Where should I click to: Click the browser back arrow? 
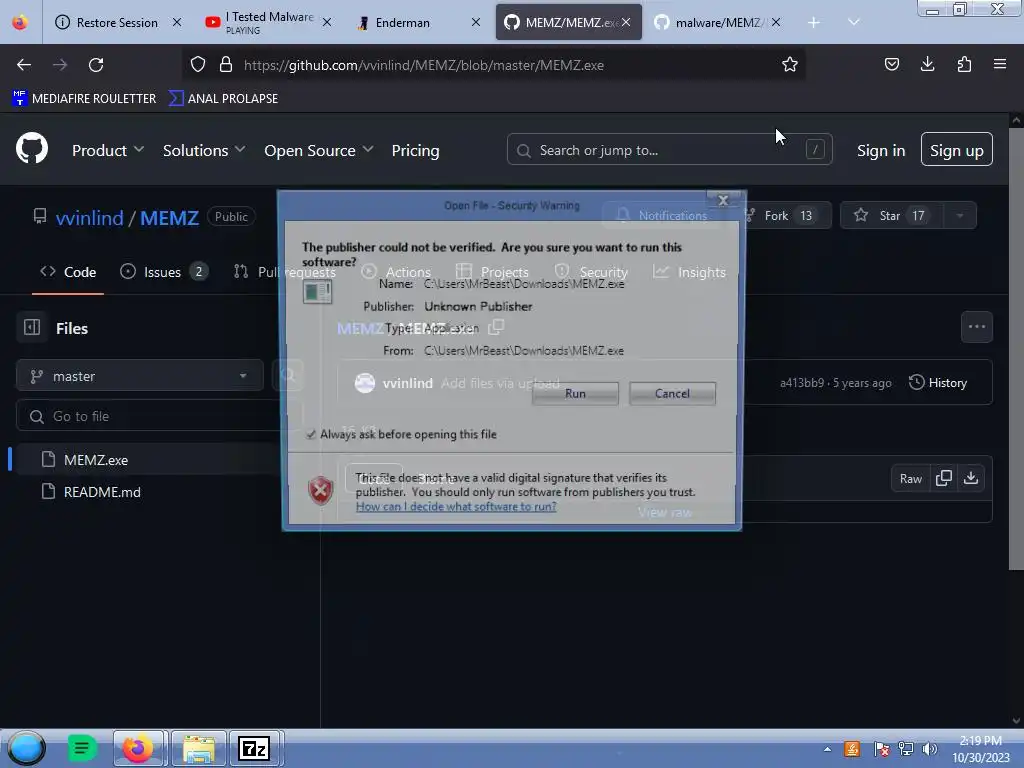point(24,65)
